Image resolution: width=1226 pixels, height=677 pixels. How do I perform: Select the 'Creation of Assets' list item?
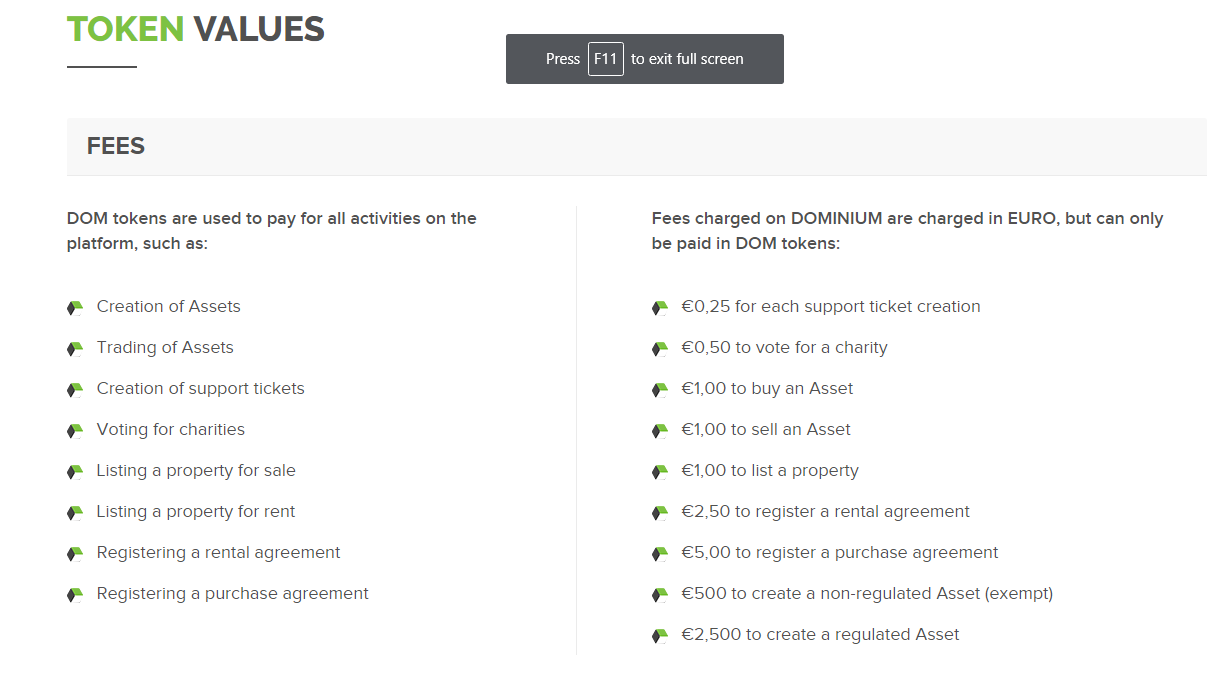[168, 307]
